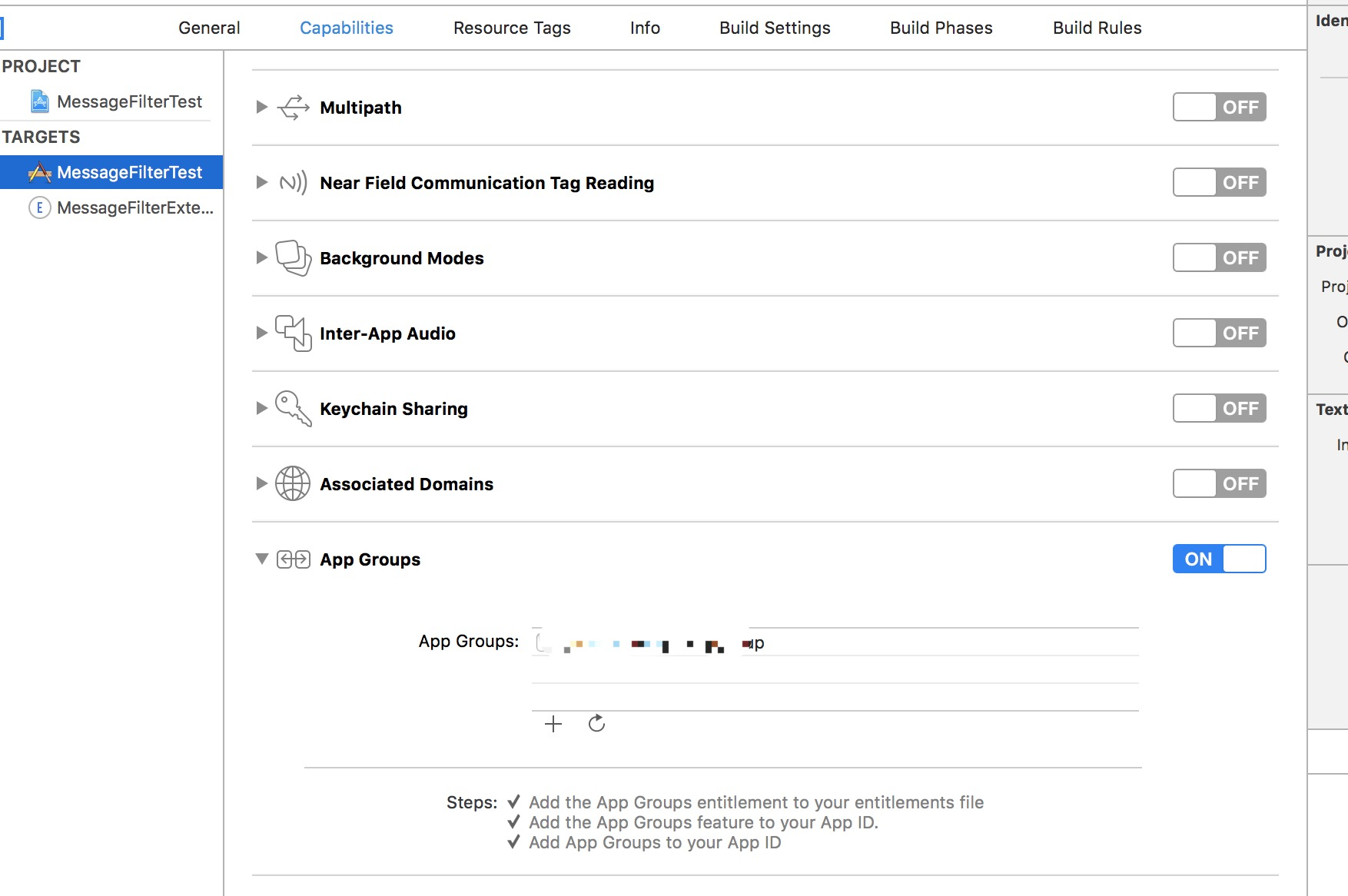Expand the Multipath section

tap(262, 108)
